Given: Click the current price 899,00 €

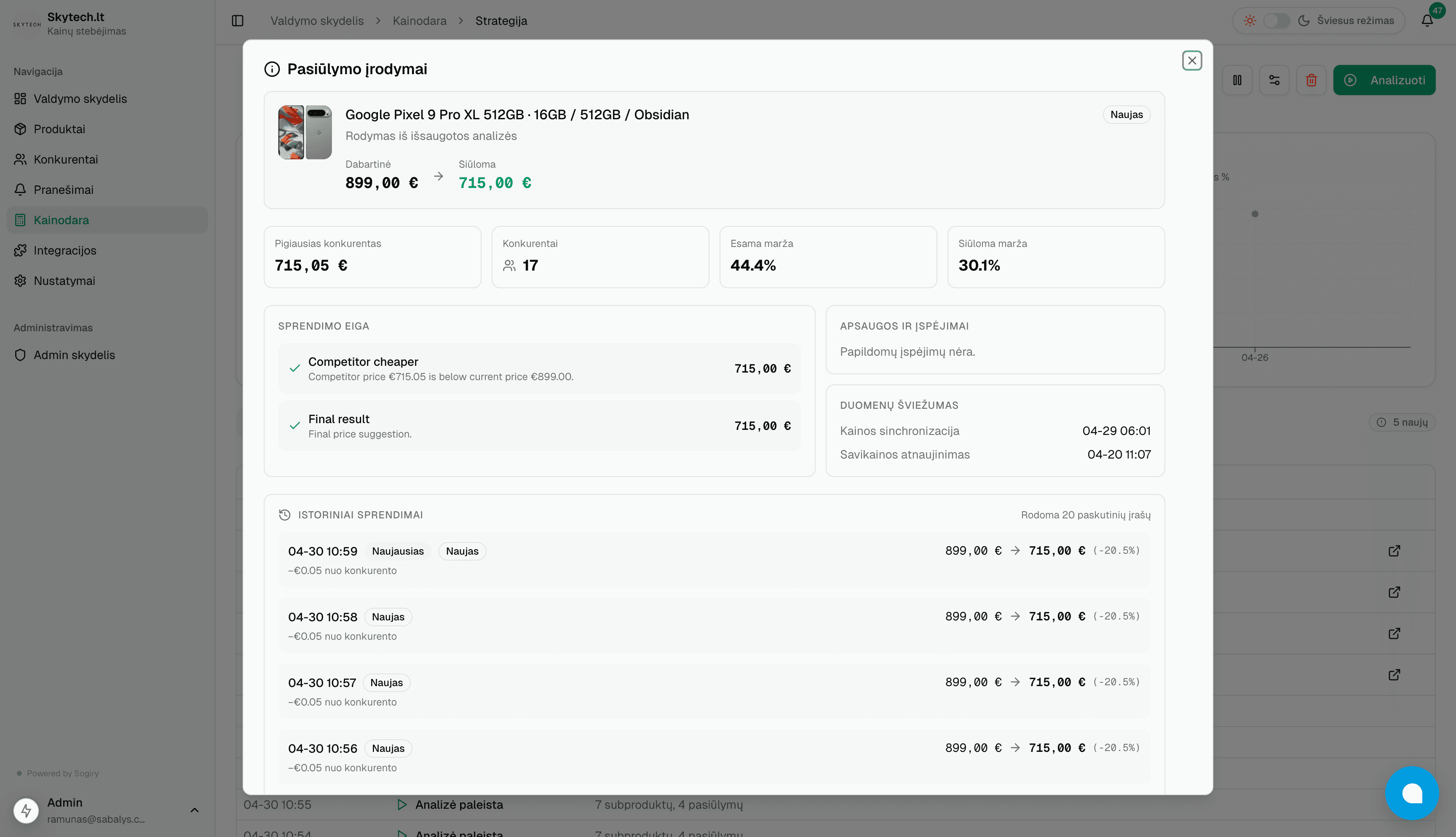Looking at the screenshot, I should click(x=382, y=183).
